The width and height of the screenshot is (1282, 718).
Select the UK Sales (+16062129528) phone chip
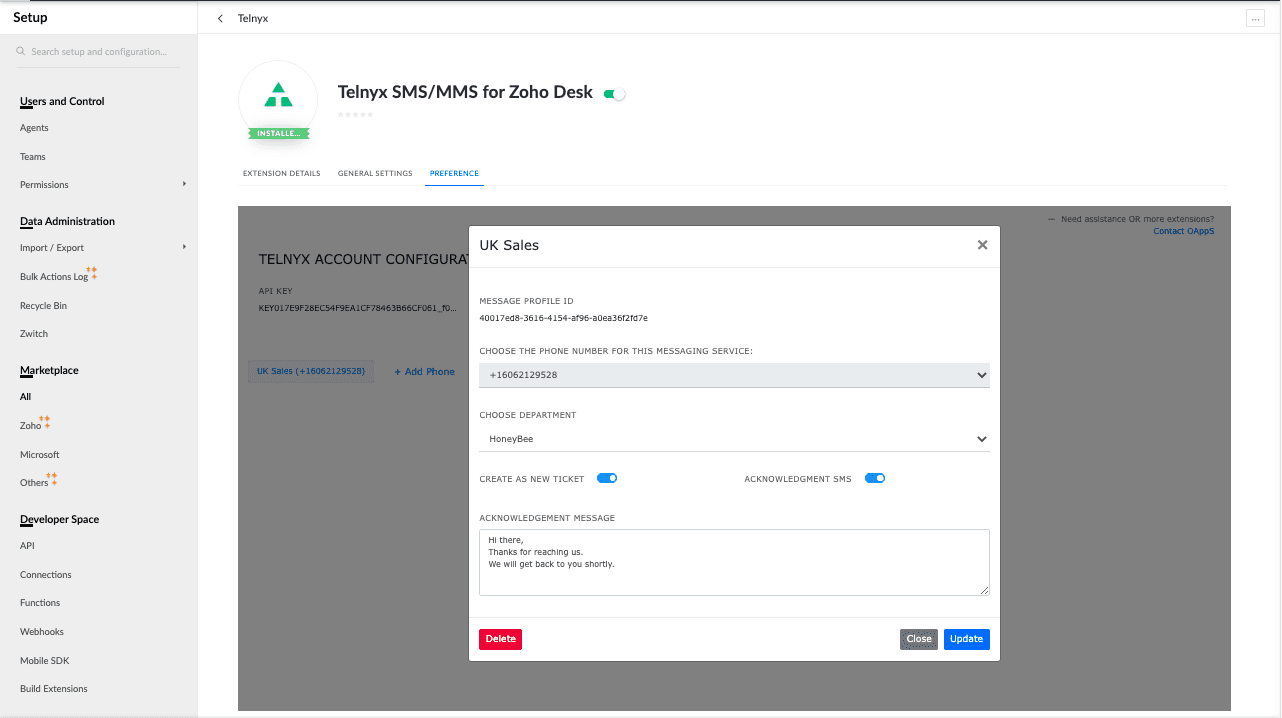tap(311, 371)
